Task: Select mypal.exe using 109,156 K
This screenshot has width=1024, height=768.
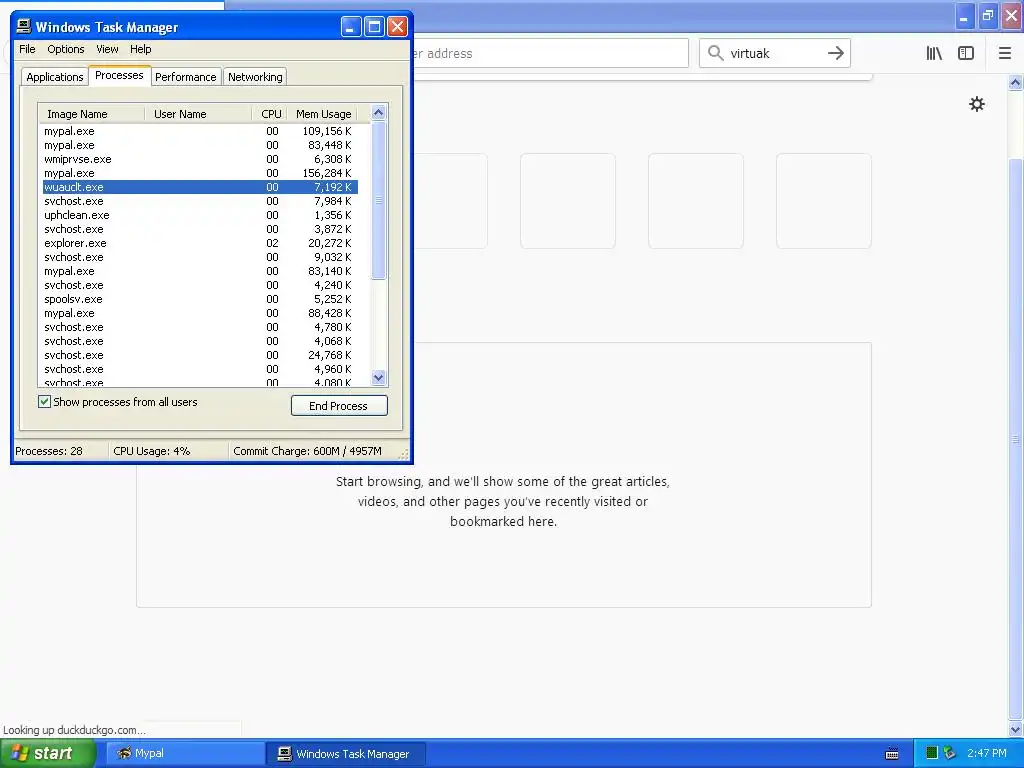Action: pos(200,131)
